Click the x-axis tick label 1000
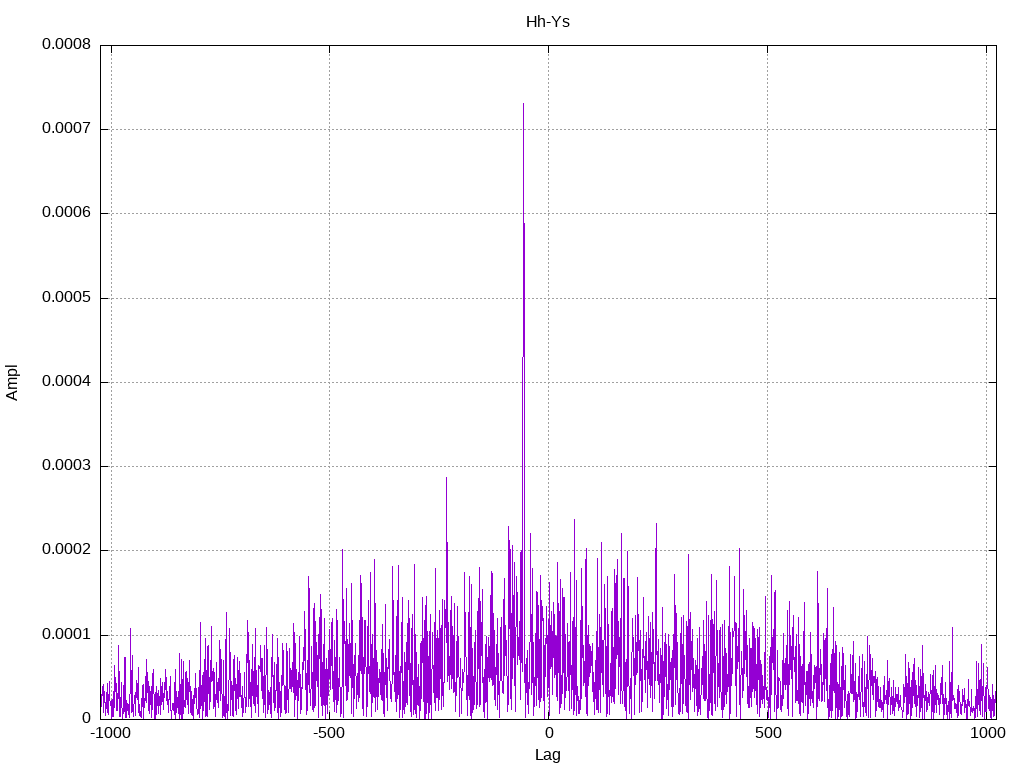 (987, 733)
